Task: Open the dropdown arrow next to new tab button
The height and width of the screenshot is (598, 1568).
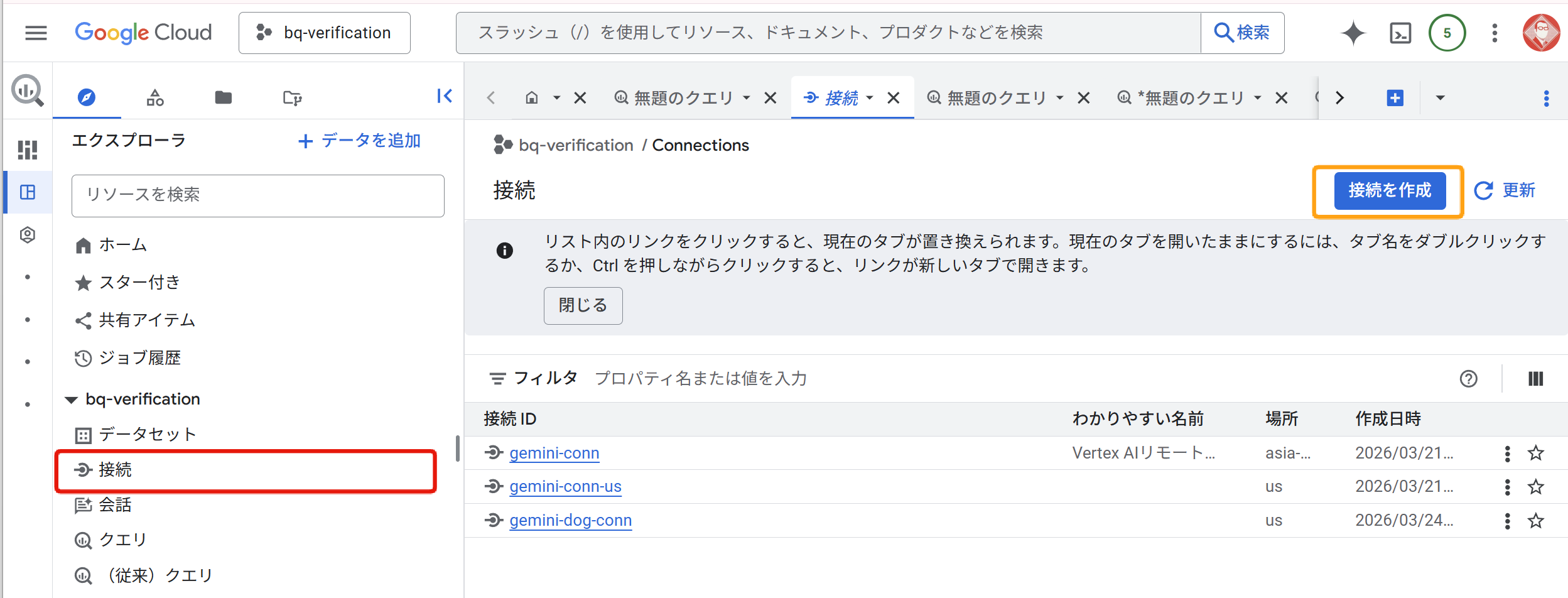Action: 1441,98
